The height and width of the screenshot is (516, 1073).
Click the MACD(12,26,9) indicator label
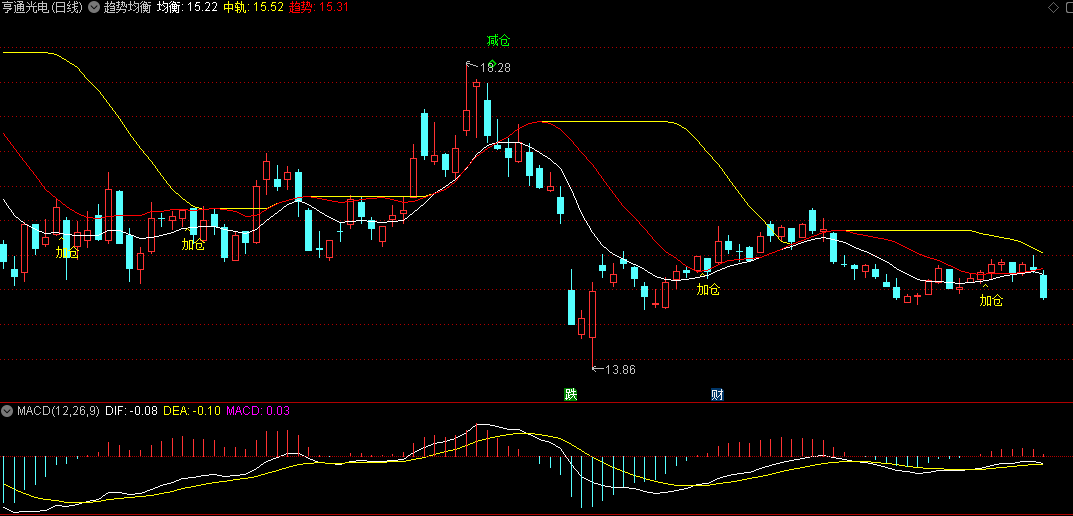click(x=58, y=411)
